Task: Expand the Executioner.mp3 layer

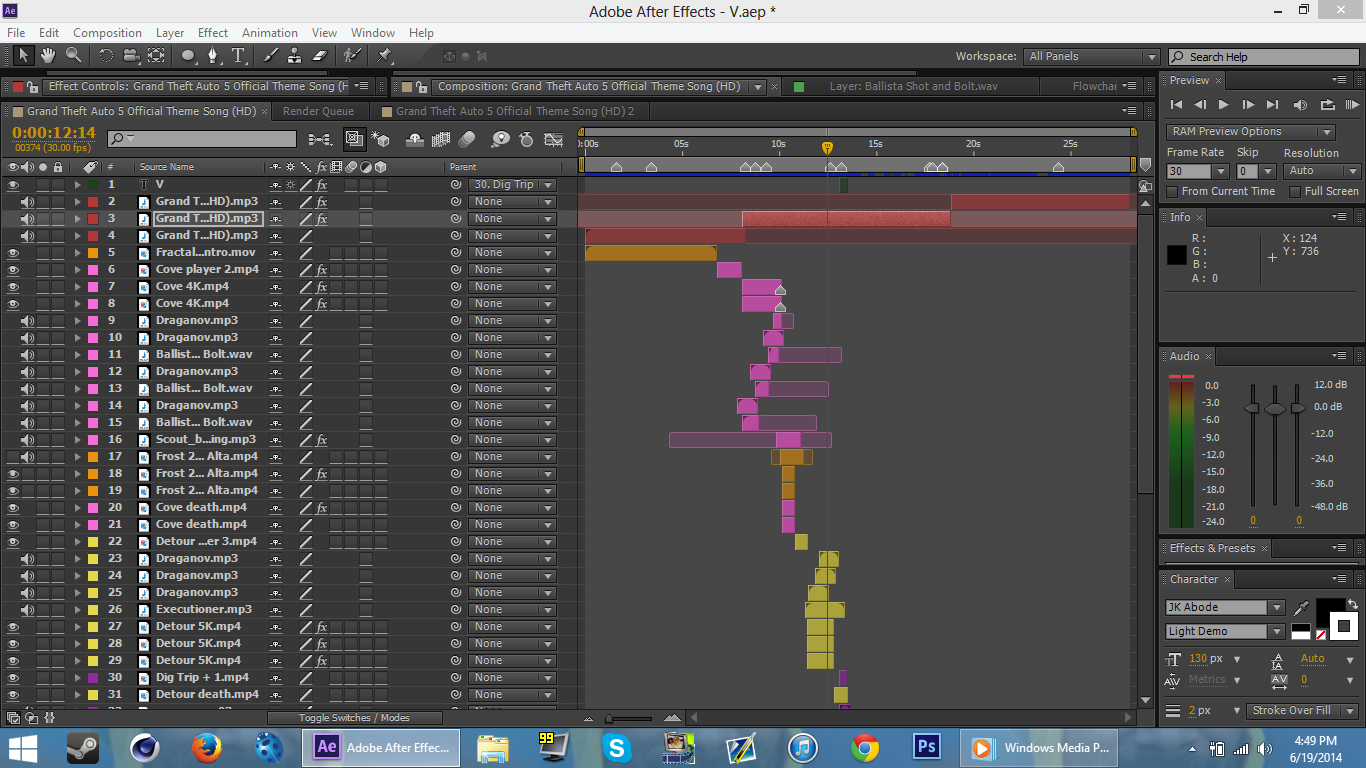Action: point(77,610)
